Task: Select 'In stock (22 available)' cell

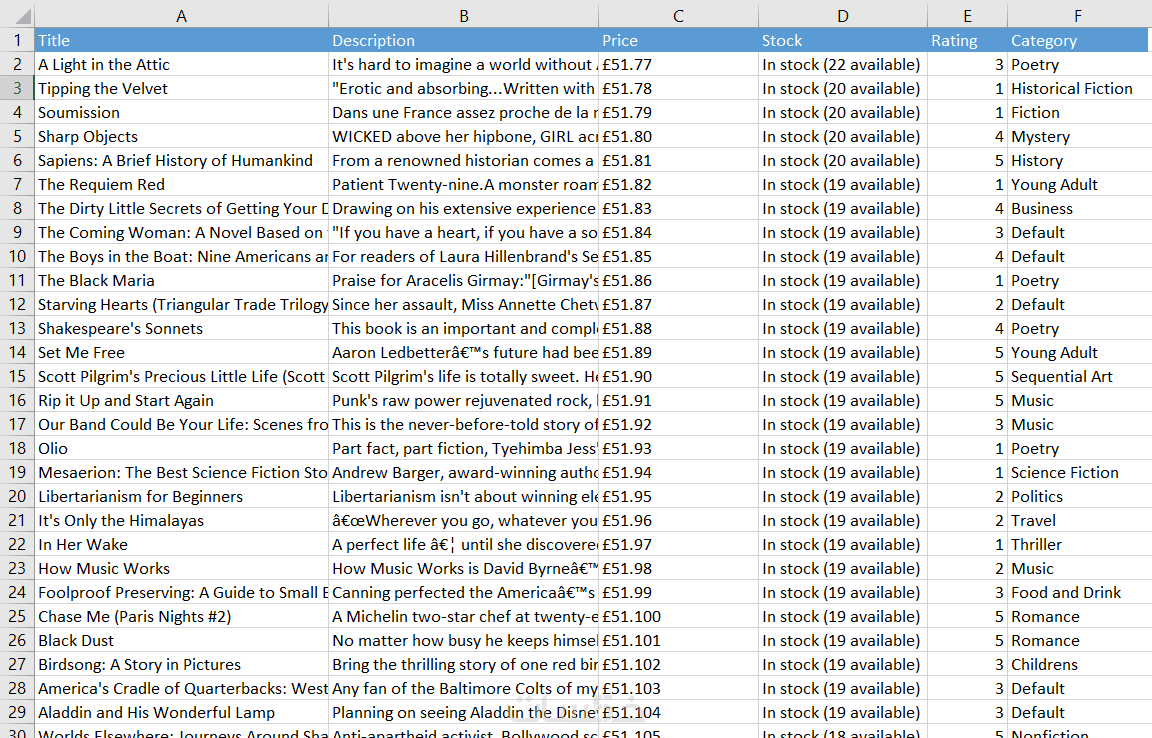Action: point(843,65)
